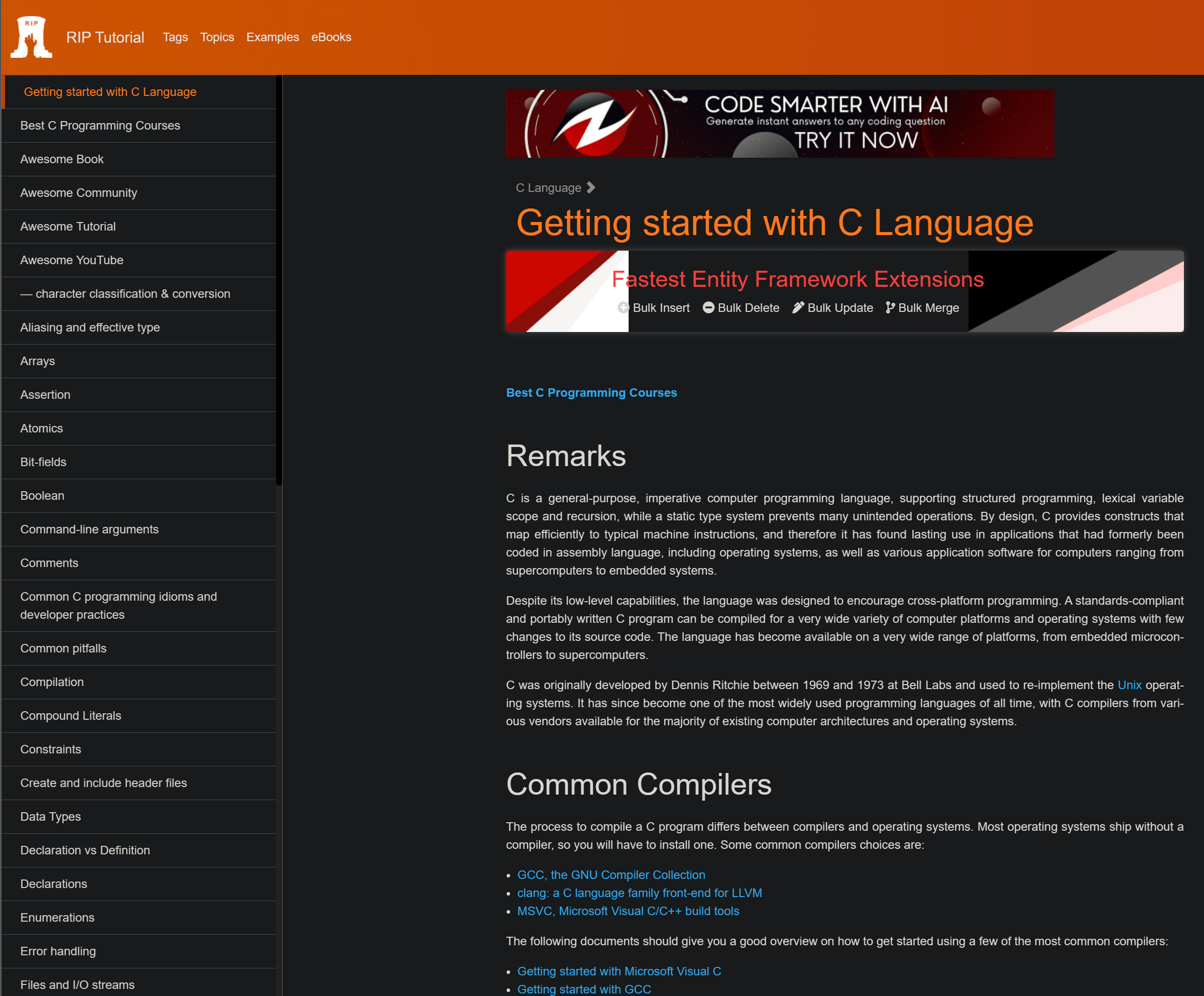Image resolution: width=1204 pixels, height=996 pixels.
Task: Click TRY IT NOW on AI banner
Action: [x=856, y=141]
